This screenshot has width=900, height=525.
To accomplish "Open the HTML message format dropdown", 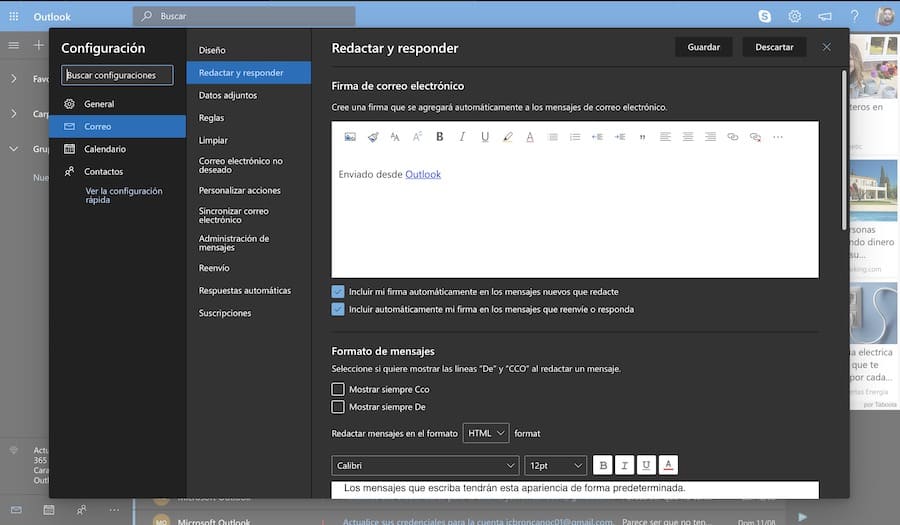I will pyautogui.click(x=486, y=433).
